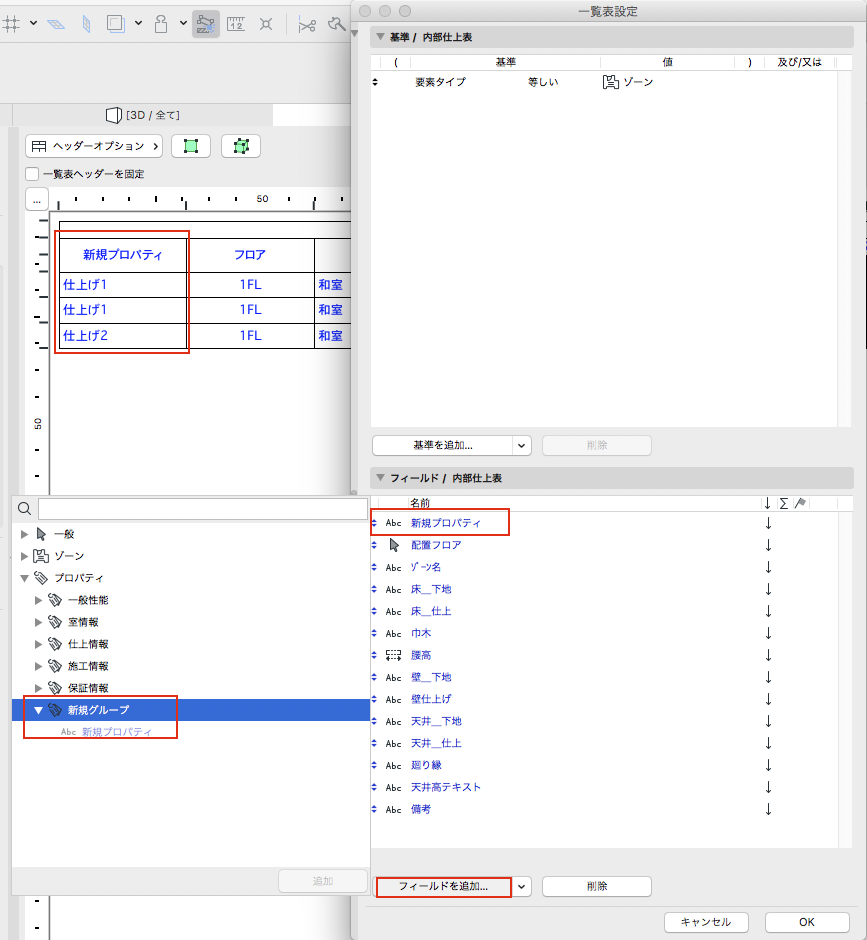Open the 基準を追加 dropdown arrow
Screen dimensions: 867x940
click(x=521, y=445)
